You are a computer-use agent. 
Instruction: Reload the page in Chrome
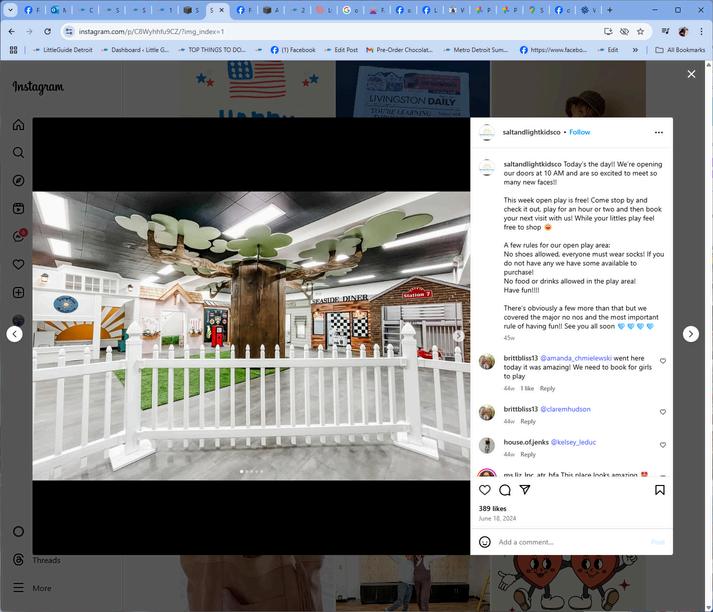click(x=47, y=31)
